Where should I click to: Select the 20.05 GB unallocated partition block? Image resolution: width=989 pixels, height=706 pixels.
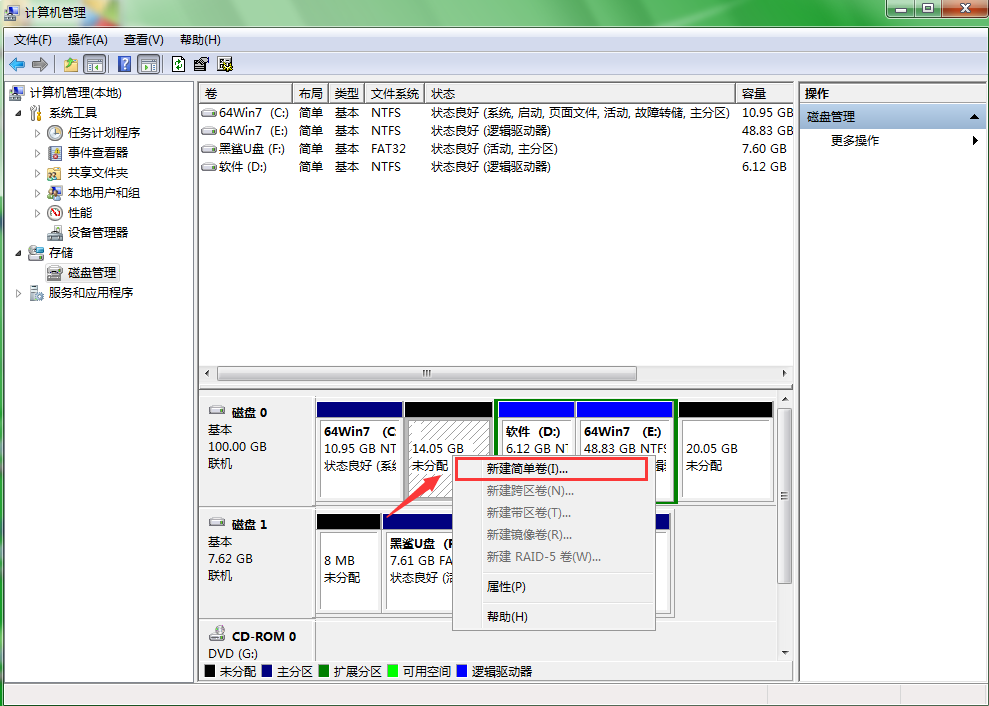pos(725,459)
